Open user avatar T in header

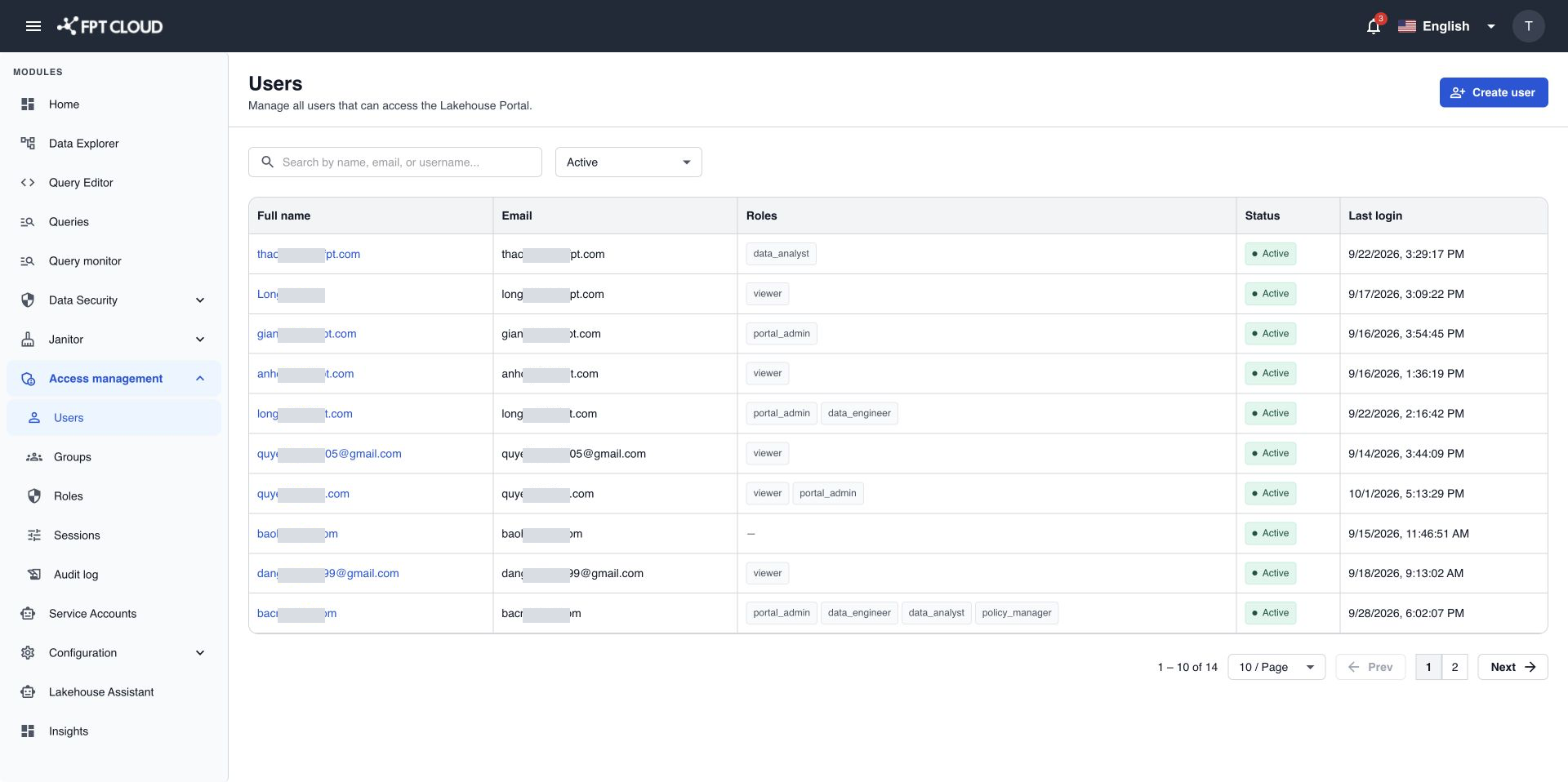tap(1528, 26)
